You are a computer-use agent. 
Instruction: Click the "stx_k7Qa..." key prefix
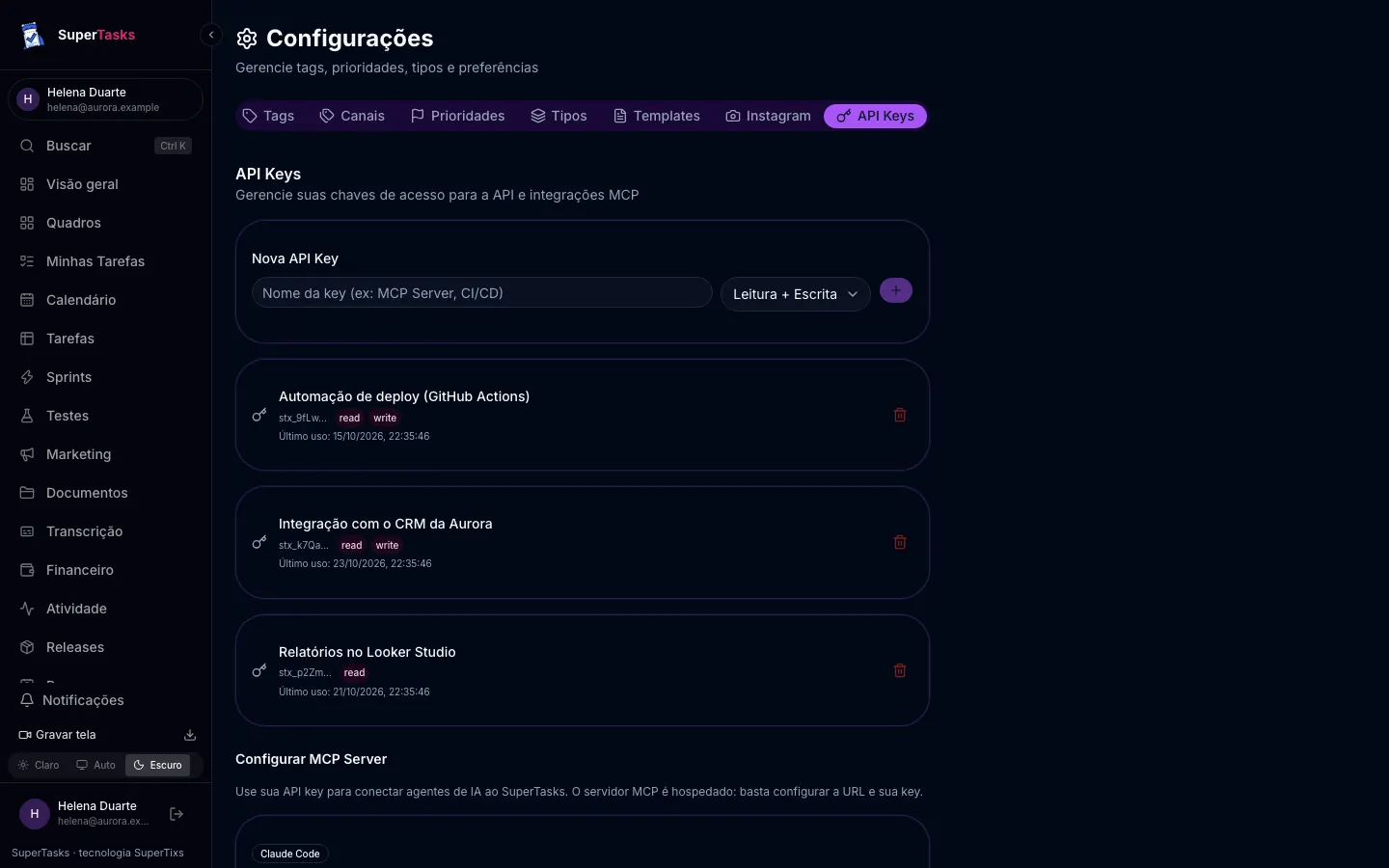(x=304, y=545)
